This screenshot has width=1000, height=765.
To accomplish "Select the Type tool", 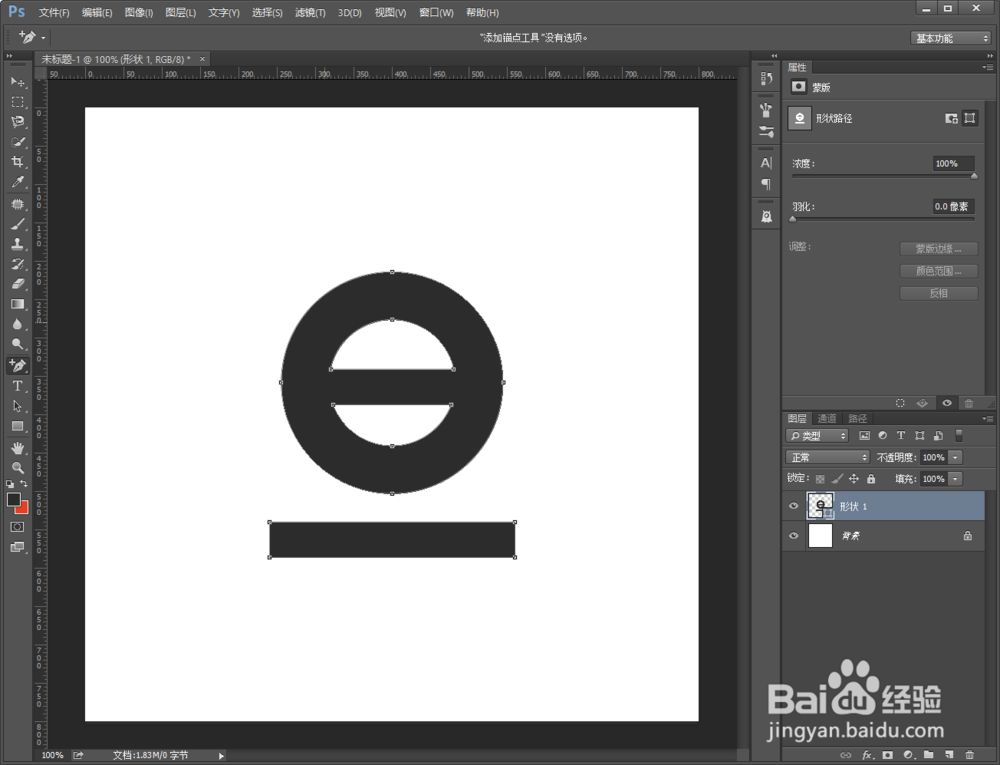I will tap(17, 386).
